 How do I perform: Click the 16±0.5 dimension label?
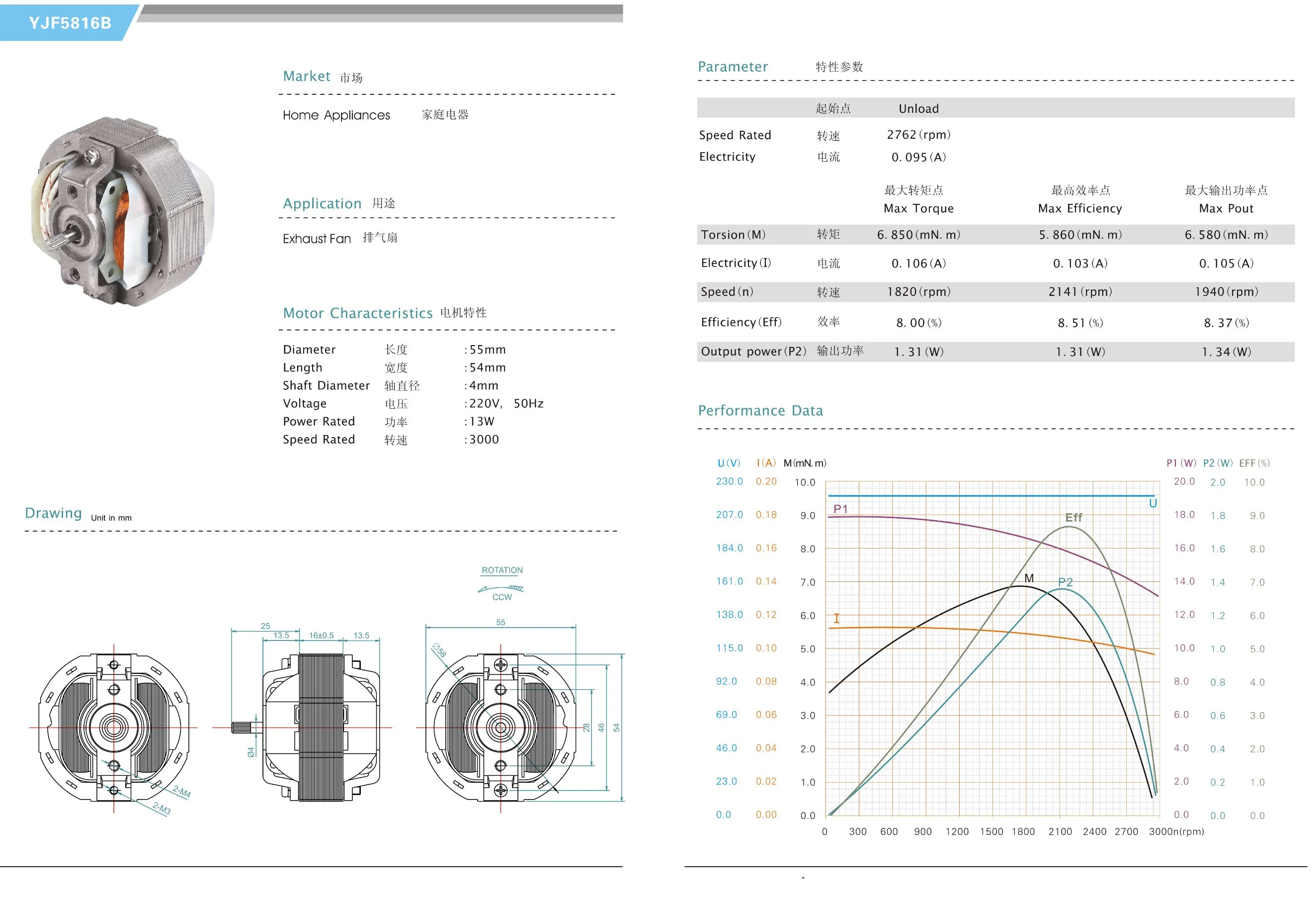(321, 636)
